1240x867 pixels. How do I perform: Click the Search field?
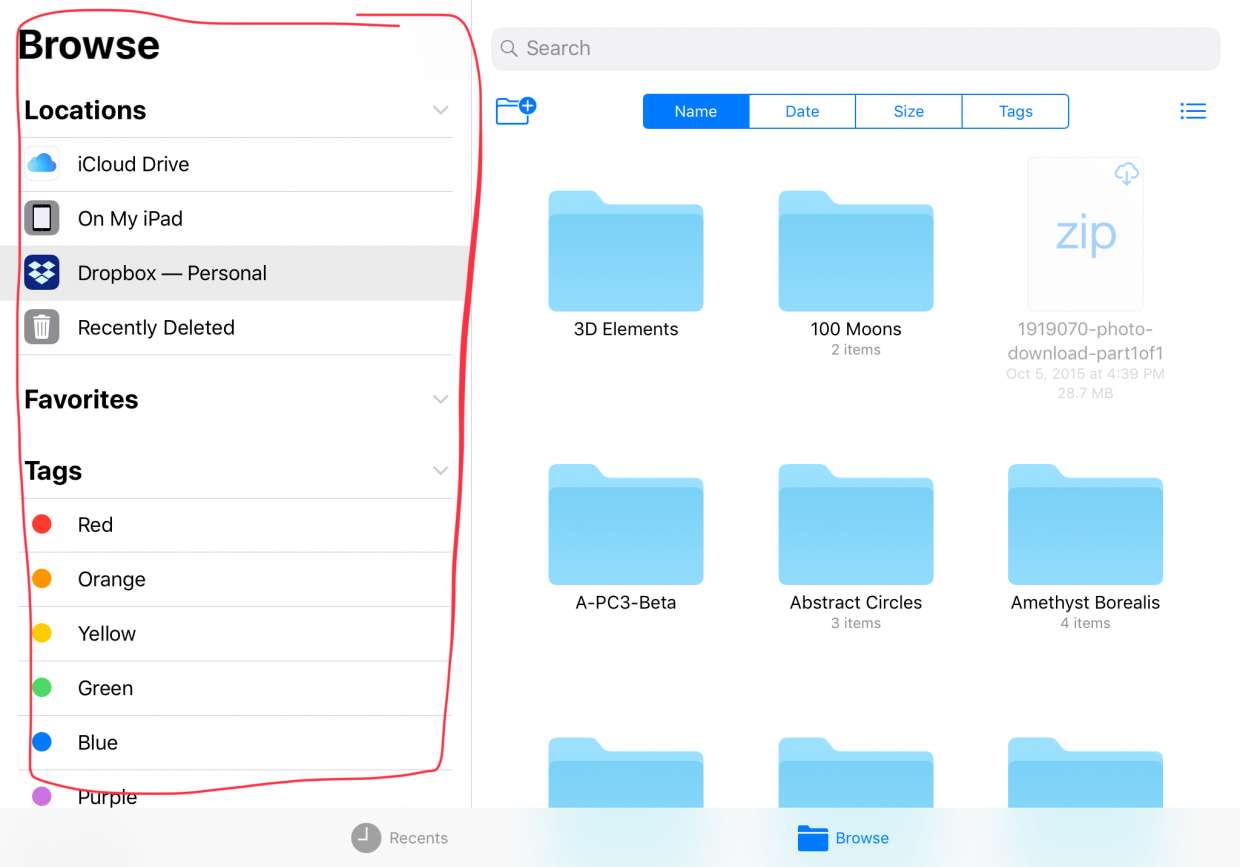(855, 48)
